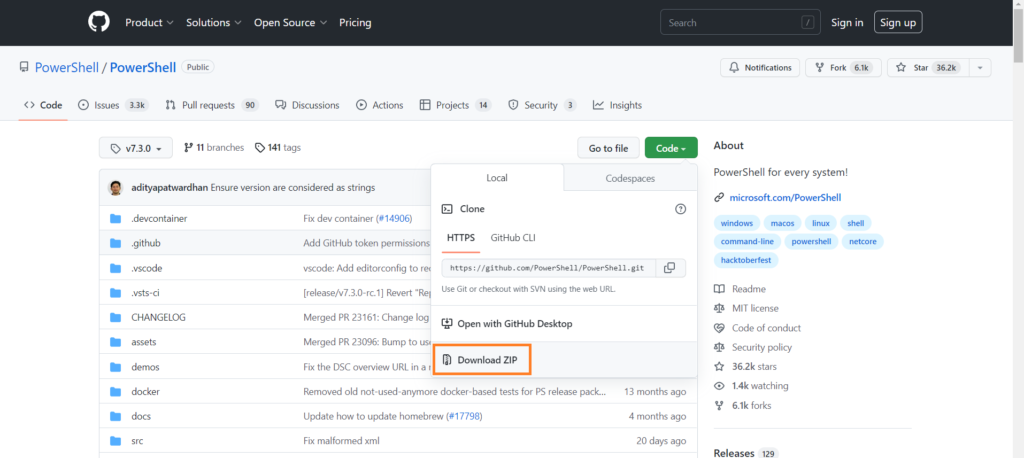This screenshot has width=1024, height=458.
Task: Open the Projects tab
Action: click(x=455, y=105)
